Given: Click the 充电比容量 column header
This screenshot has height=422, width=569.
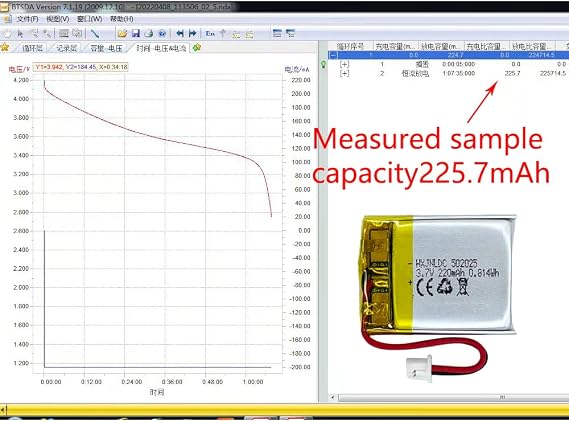Looking at the screenshot, I should (487, 46).
